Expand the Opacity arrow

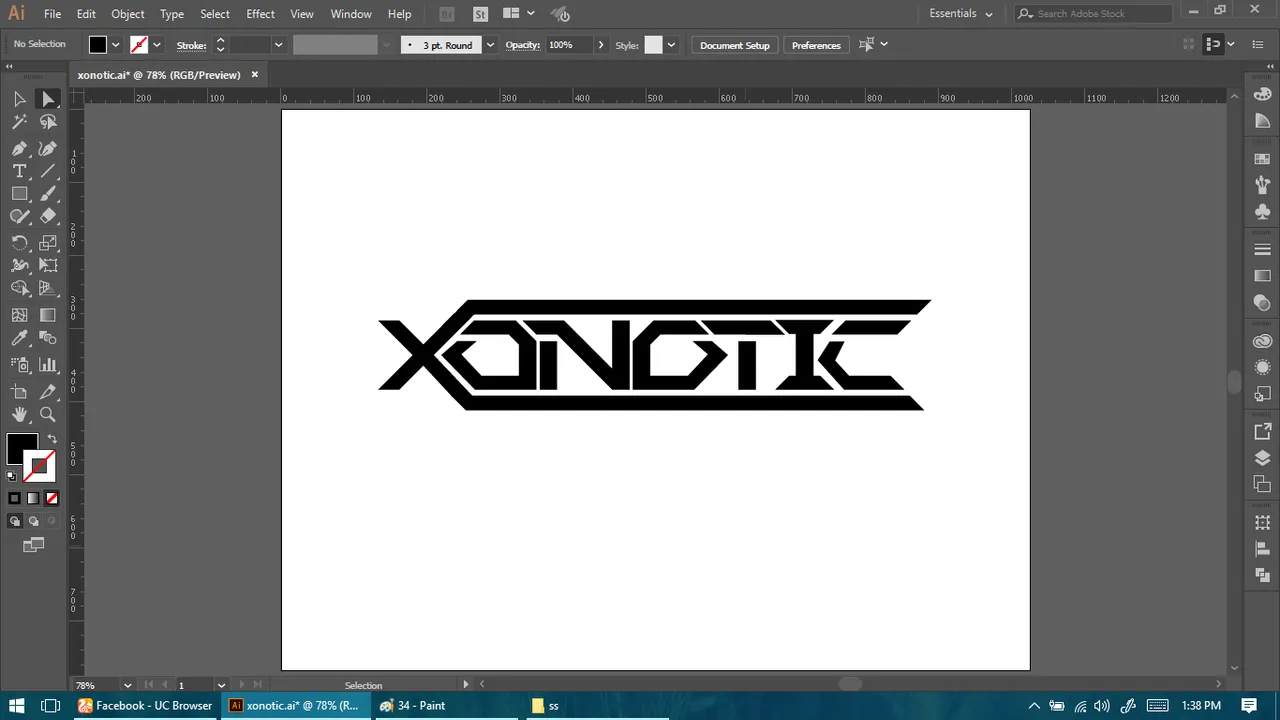[x=601, y=45]
